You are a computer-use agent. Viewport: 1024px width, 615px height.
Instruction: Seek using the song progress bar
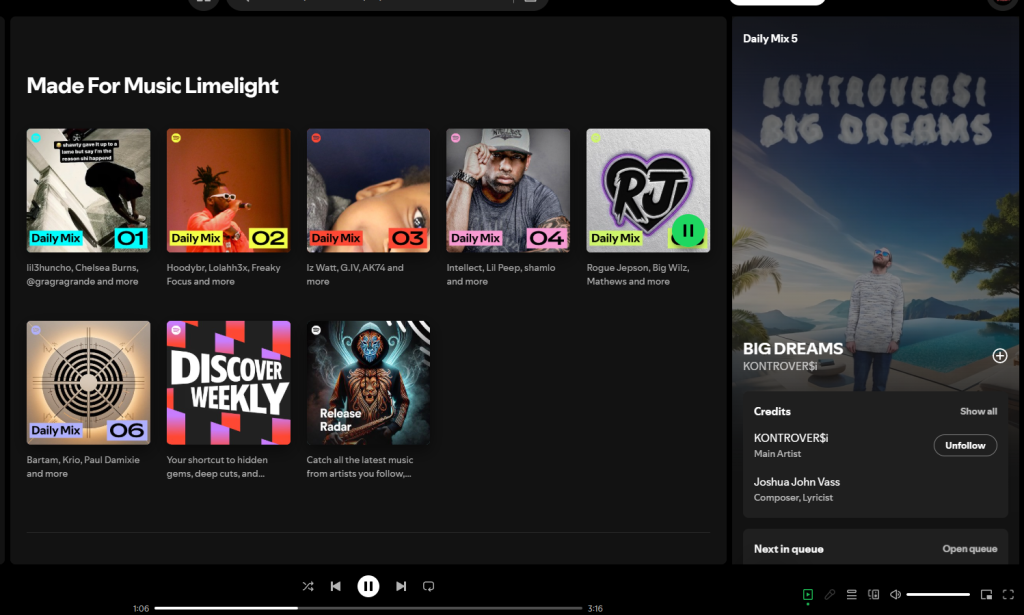click(x=368, y=608)
